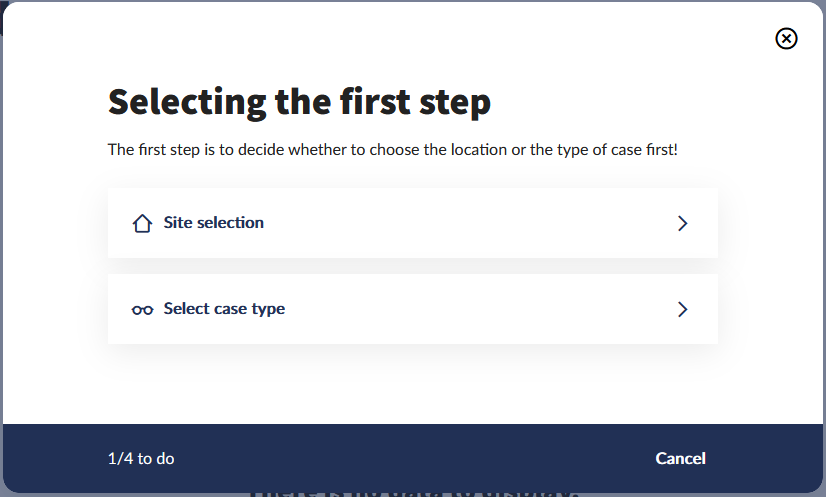Image resolution: width=826 pixels, height=497 pixels.
Task: Click the white gap between the two option cards
Action: pos(412,266)
